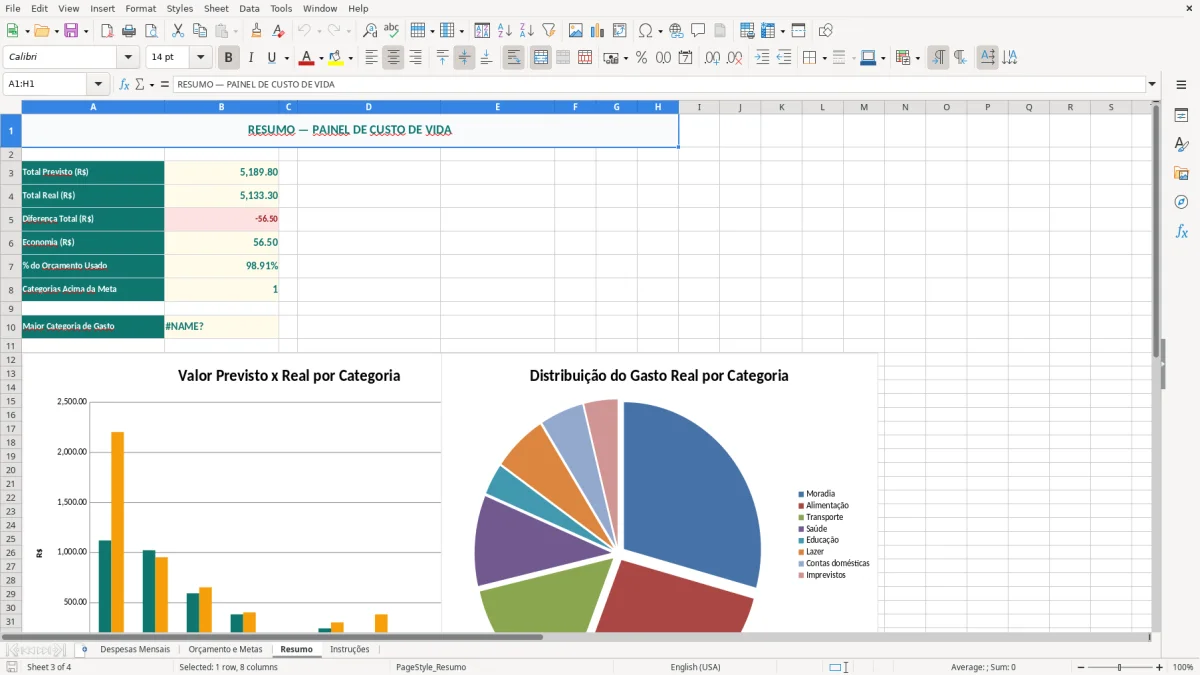This screenshot has width=1200, height=675.
Task: Switch to Orçamento e Metas sheet tab
Action: point(225,649)
